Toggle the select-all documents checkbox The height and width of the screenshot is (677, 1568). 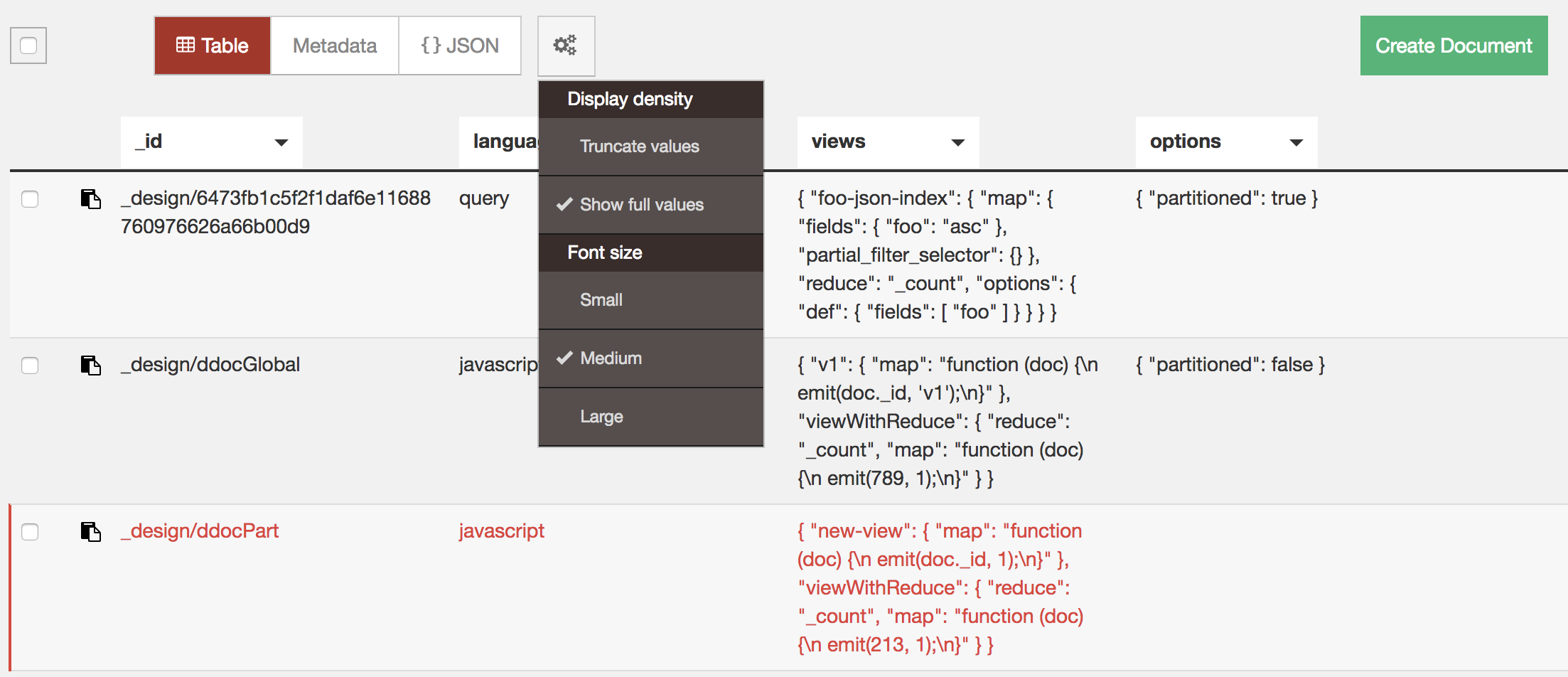[28, 46]
